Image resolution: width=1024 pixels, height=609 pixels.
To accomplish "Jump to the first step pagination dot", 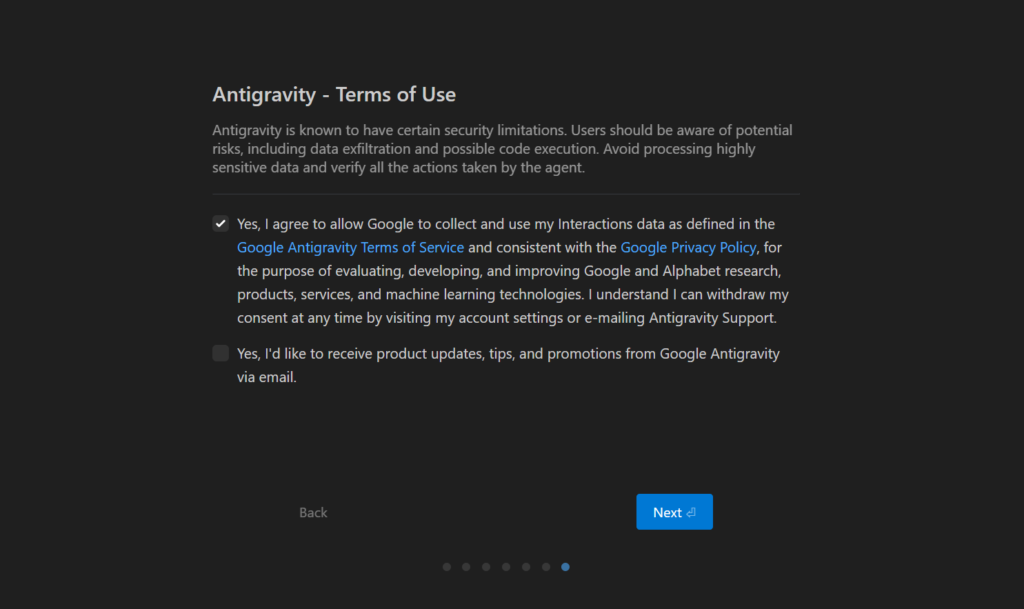I will click(447, 567).
